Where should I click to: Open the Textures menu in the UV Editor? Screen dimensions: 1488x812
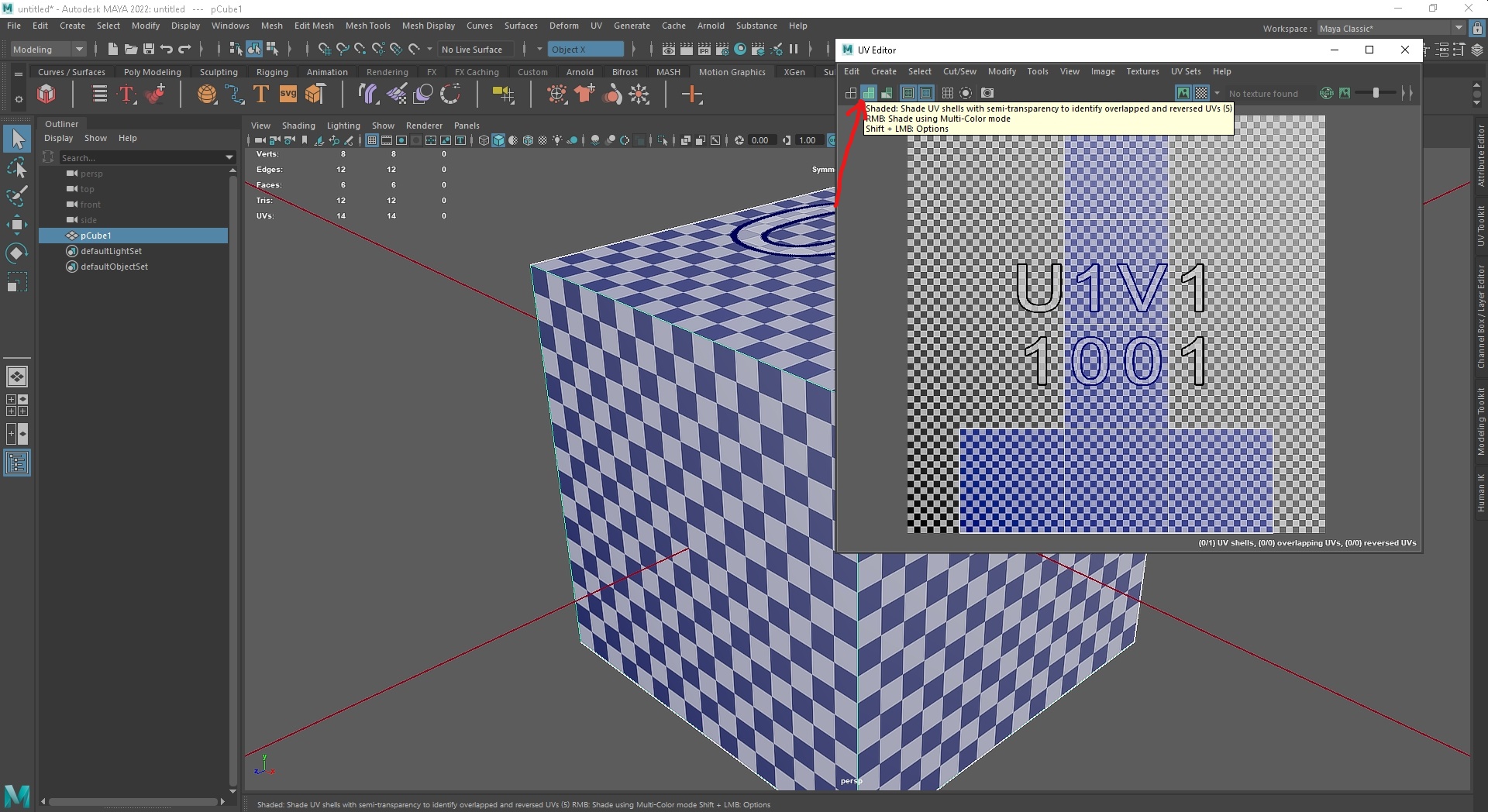click(x=1142, y=71)
